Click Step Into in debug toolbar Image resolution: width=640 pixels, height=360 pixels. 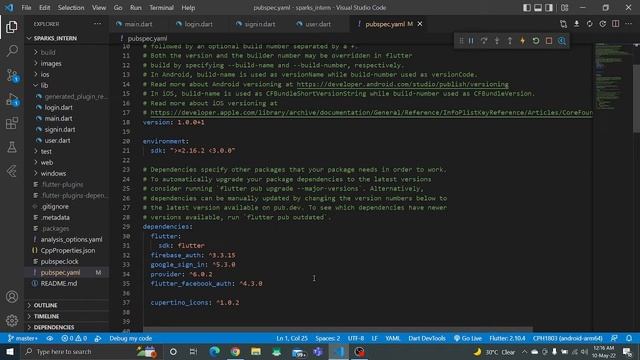(x=497, y=40)
